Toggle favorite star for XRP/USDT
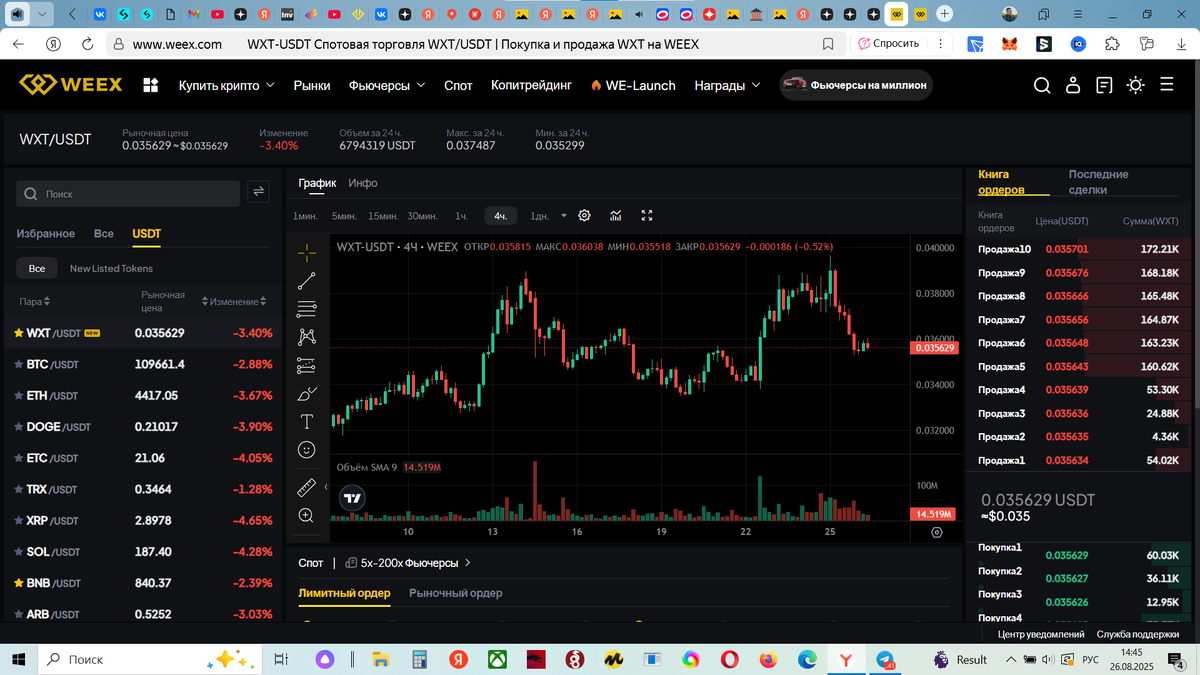1200x675 pixels. coord(18,520)
